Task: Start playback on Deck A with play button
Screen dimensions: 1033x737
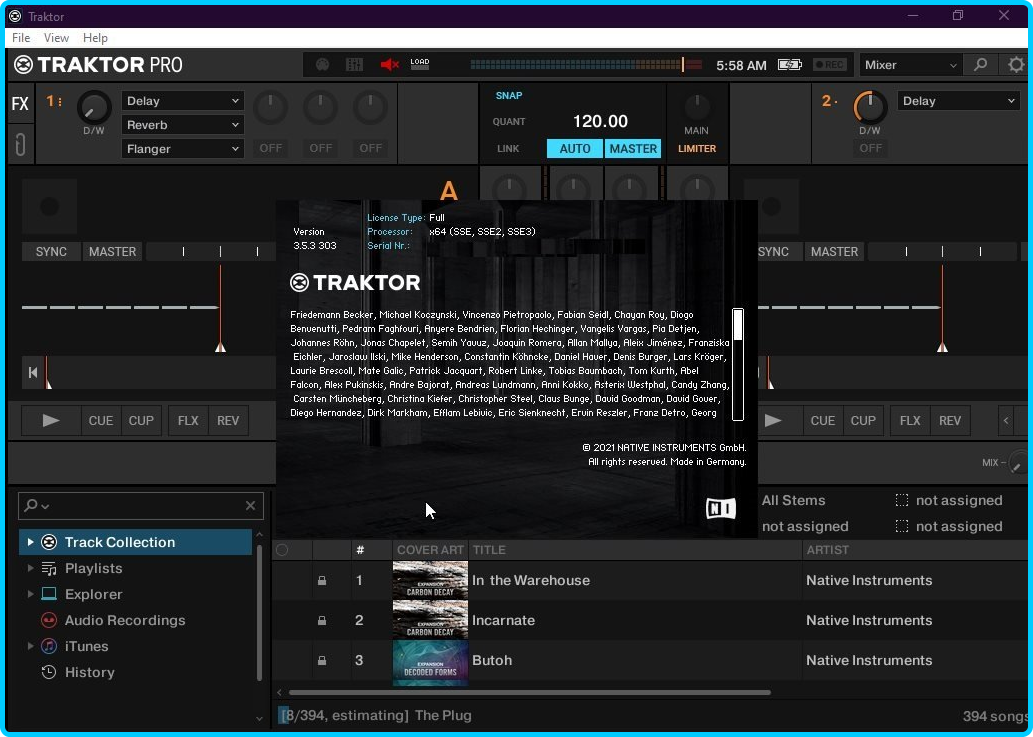Action: pos(51,421)
